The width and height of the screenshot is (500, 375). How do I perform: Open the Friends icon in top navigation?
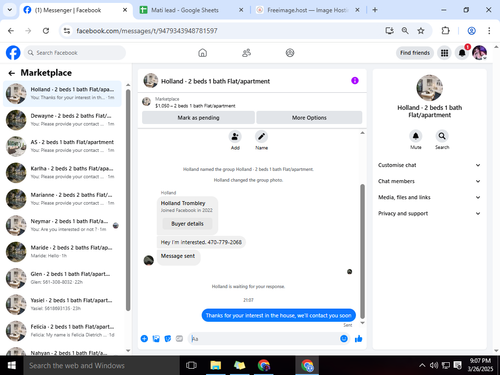[x=246, y=53]
